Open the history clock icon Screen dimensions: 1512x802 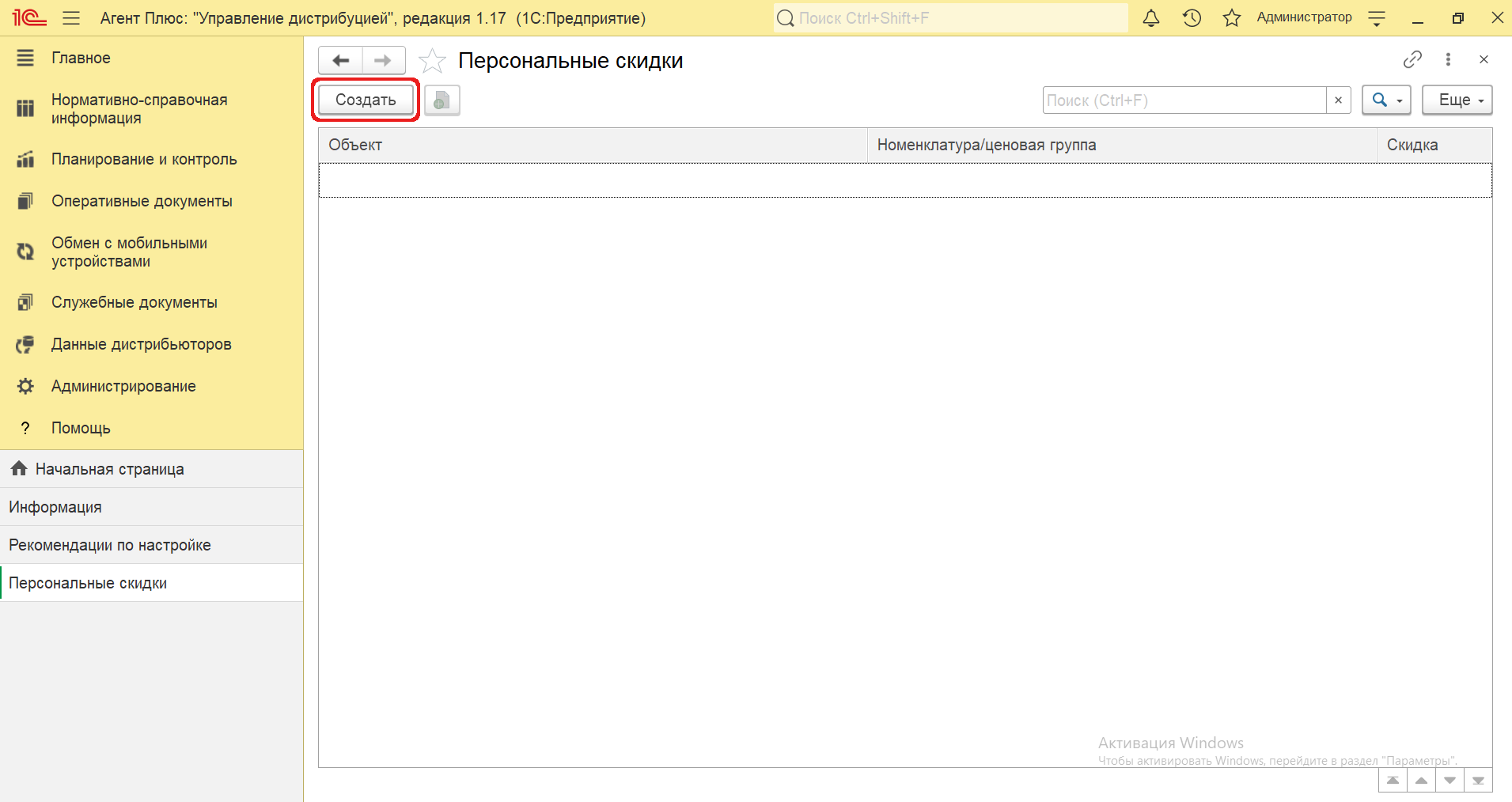(x=1192, y=18)
